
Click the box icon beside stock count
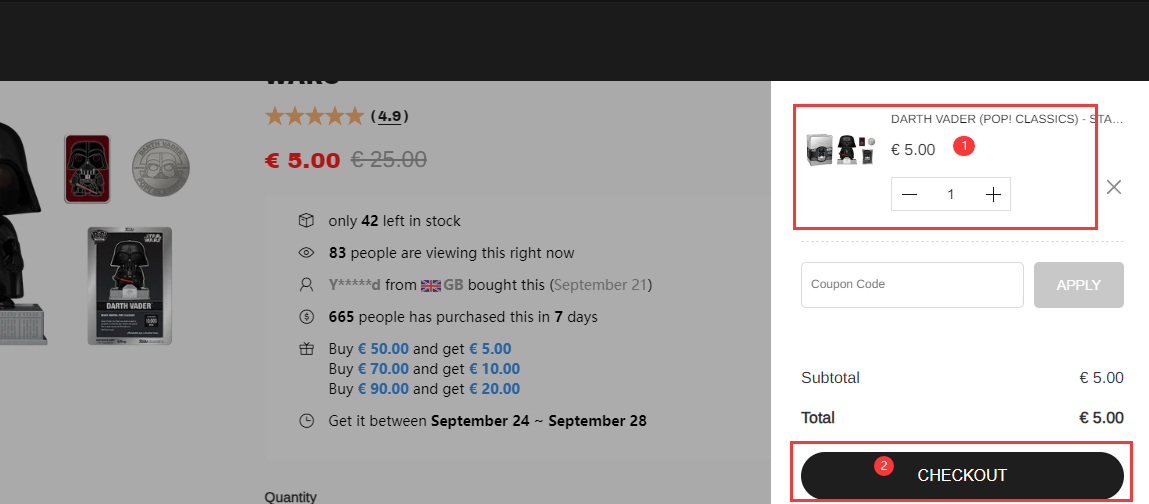tap(307, 220)
